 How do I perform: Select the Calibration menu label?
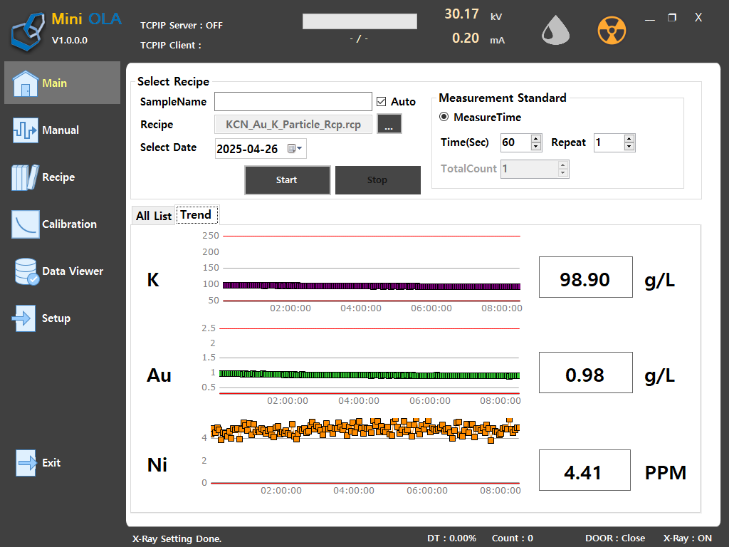[69, 224]
